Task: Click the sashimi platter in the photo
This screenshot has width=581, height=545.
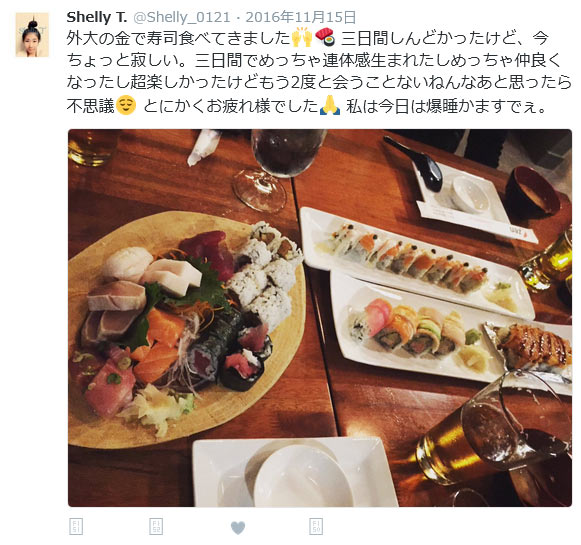Action: tap(187, 328)
